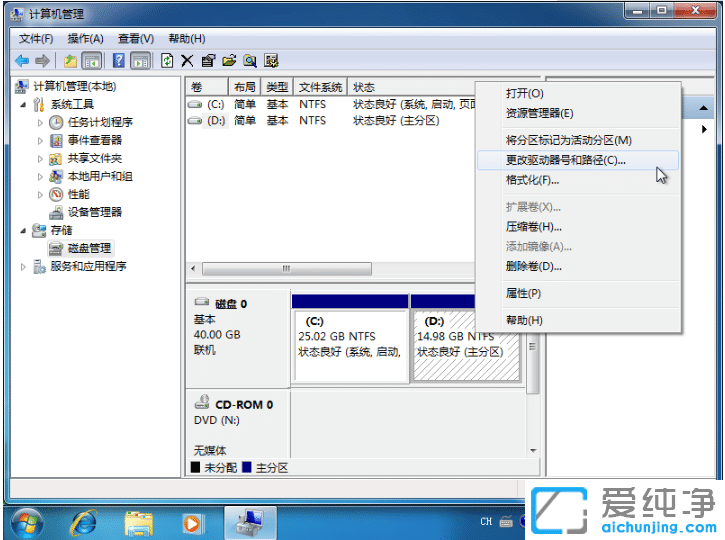Select 任务计划程序 in the tree
This screenshot has height=540, width=725.
click(100, 122)
